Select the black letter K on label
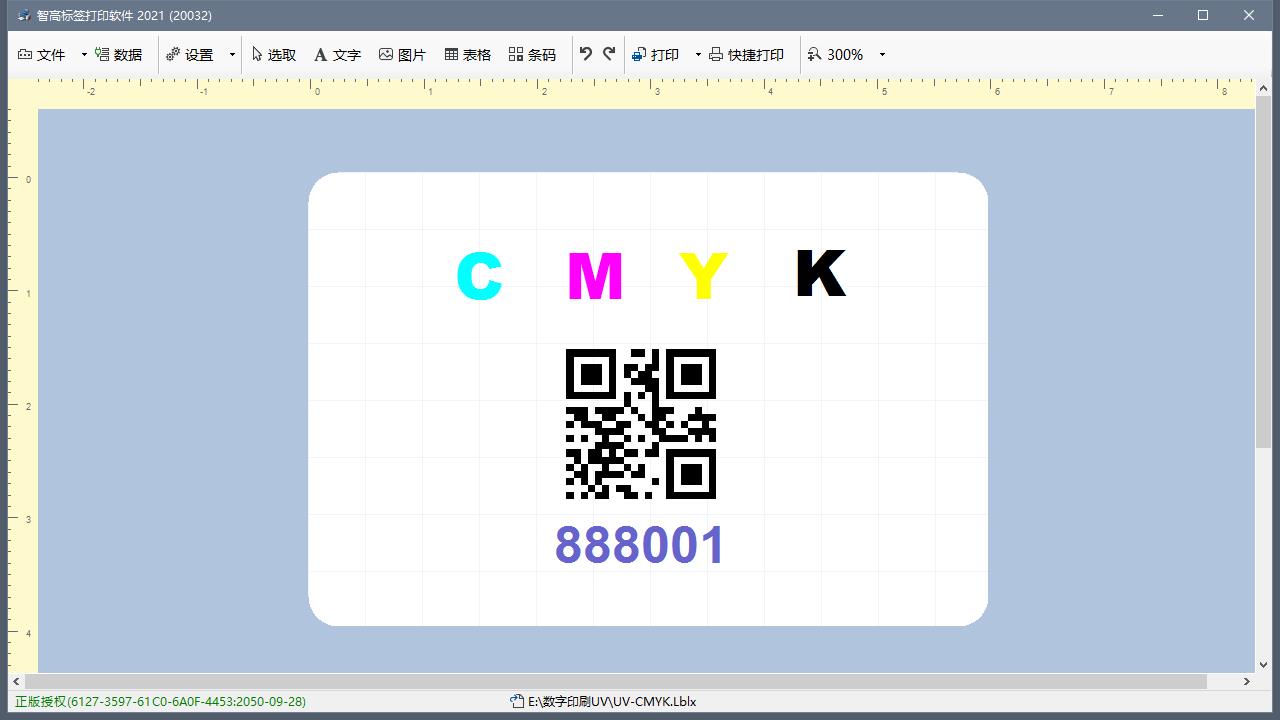 click(x=820, y=273)
